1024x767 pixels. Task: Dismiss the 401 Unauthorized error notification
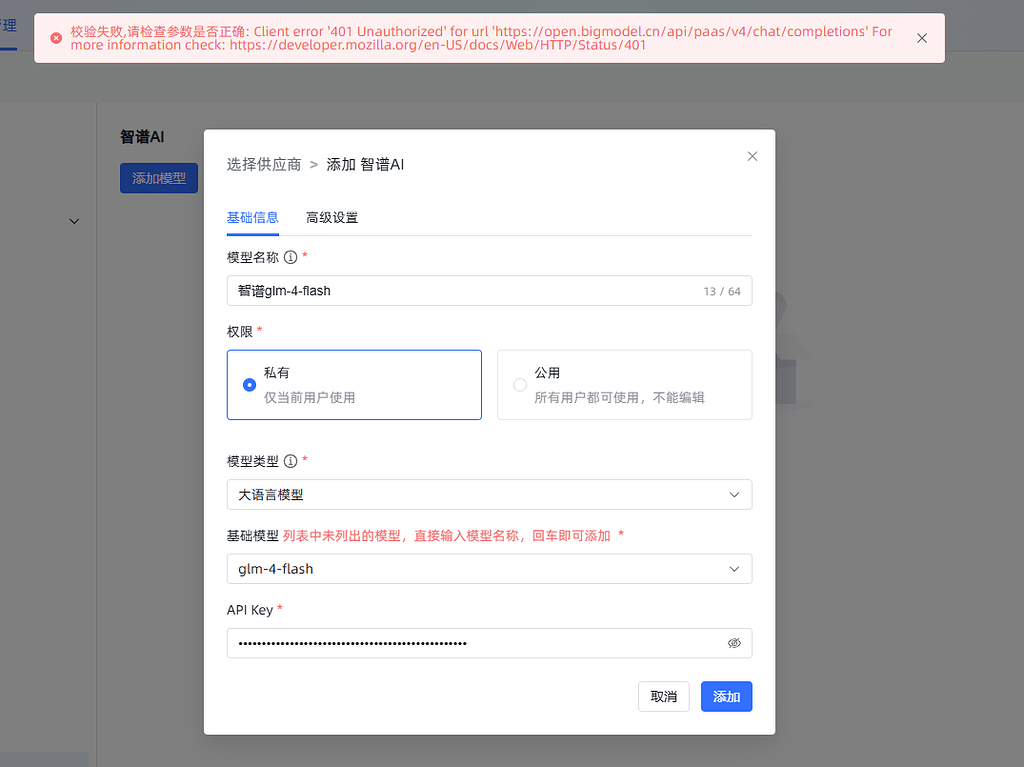point(921,38)
